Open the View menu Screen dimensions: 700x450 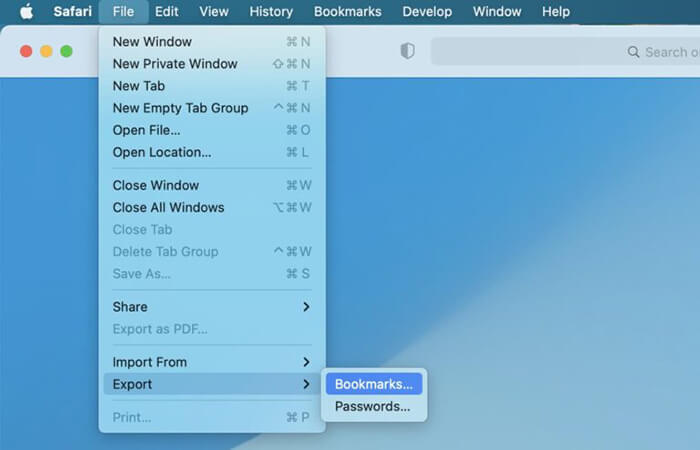click(x=214, y=11)
